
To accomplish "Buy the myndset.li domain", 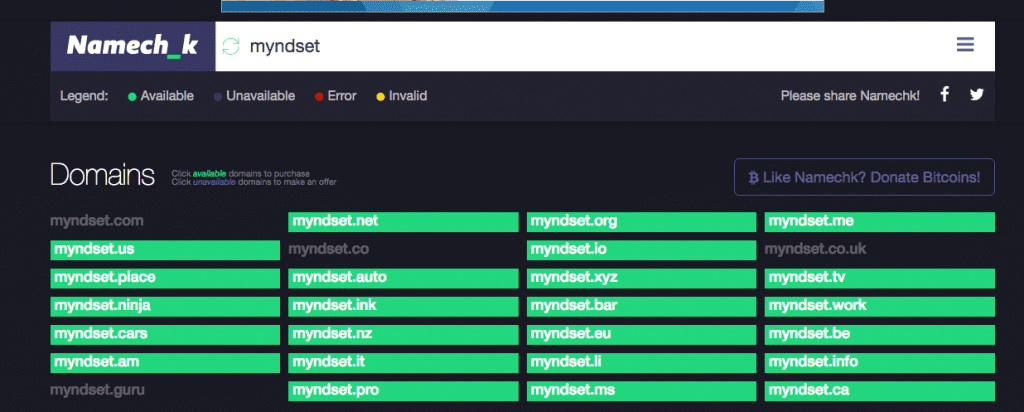I will click(x=641, y=362).
